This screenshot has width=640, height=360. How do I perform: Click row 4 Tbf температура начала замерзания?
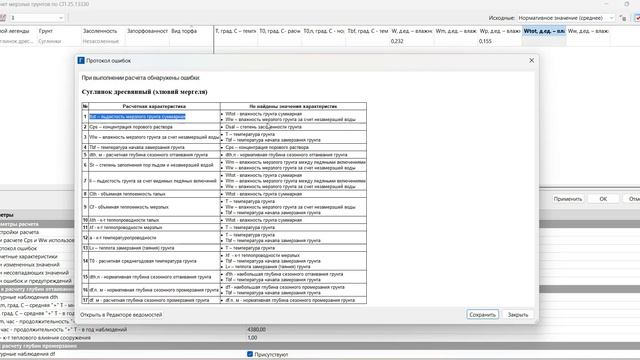tap(137, 147)
